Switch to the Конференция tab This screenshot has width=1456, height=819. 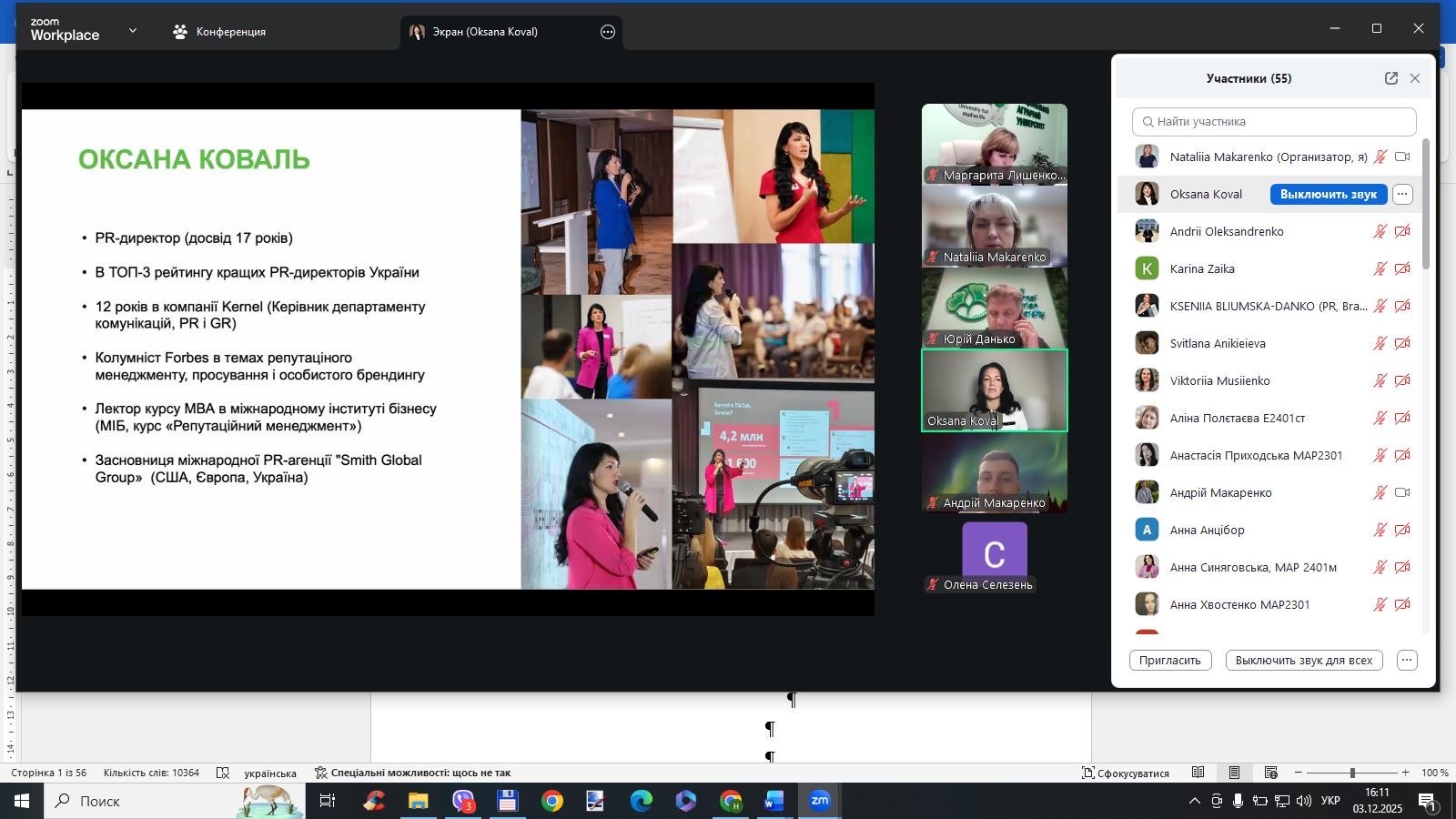point(220,32)
